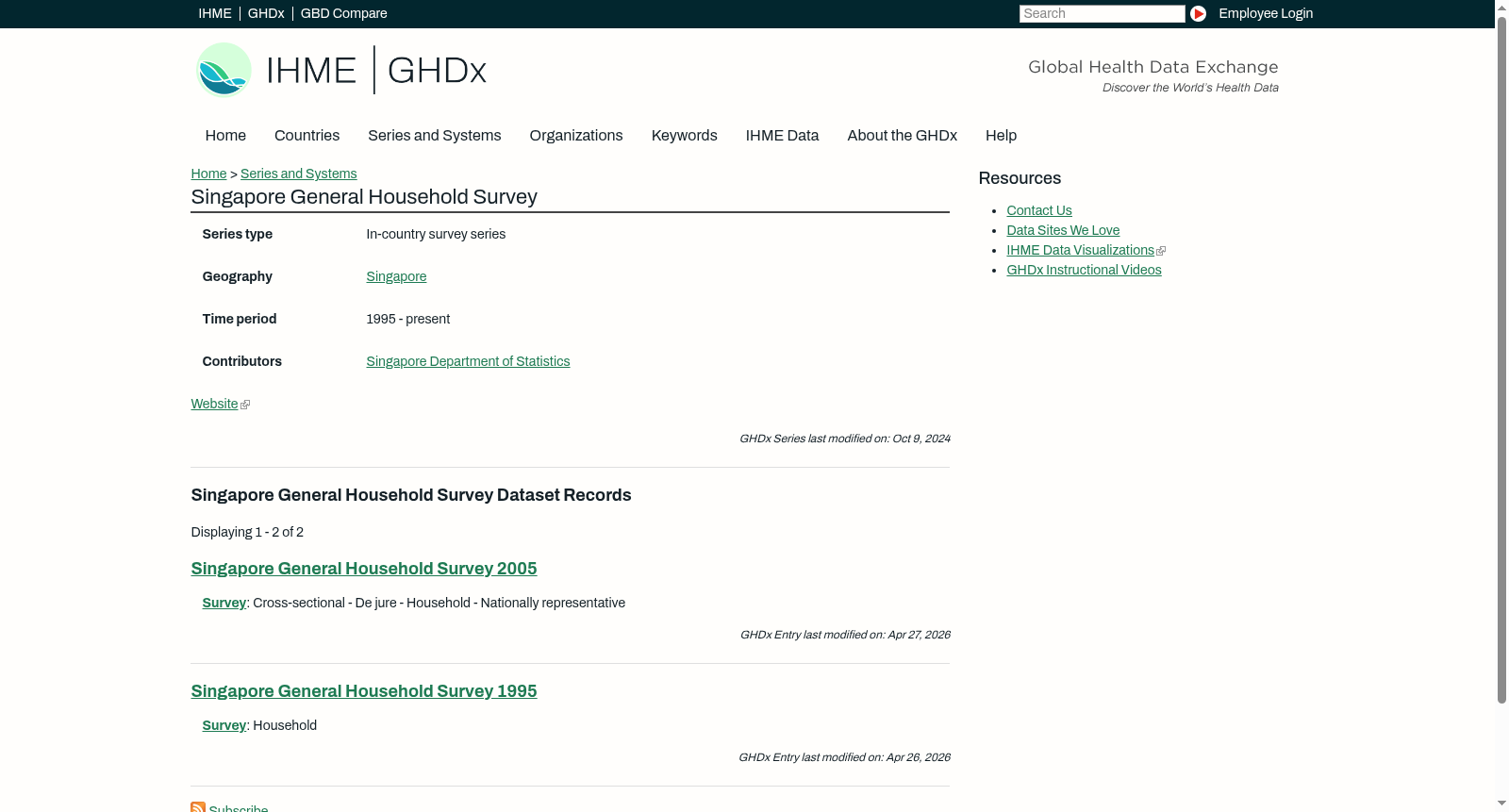The height and width of the screenshot is (812, 1509).
Task: Click the 'Contributors' field label
Action: 241,361
